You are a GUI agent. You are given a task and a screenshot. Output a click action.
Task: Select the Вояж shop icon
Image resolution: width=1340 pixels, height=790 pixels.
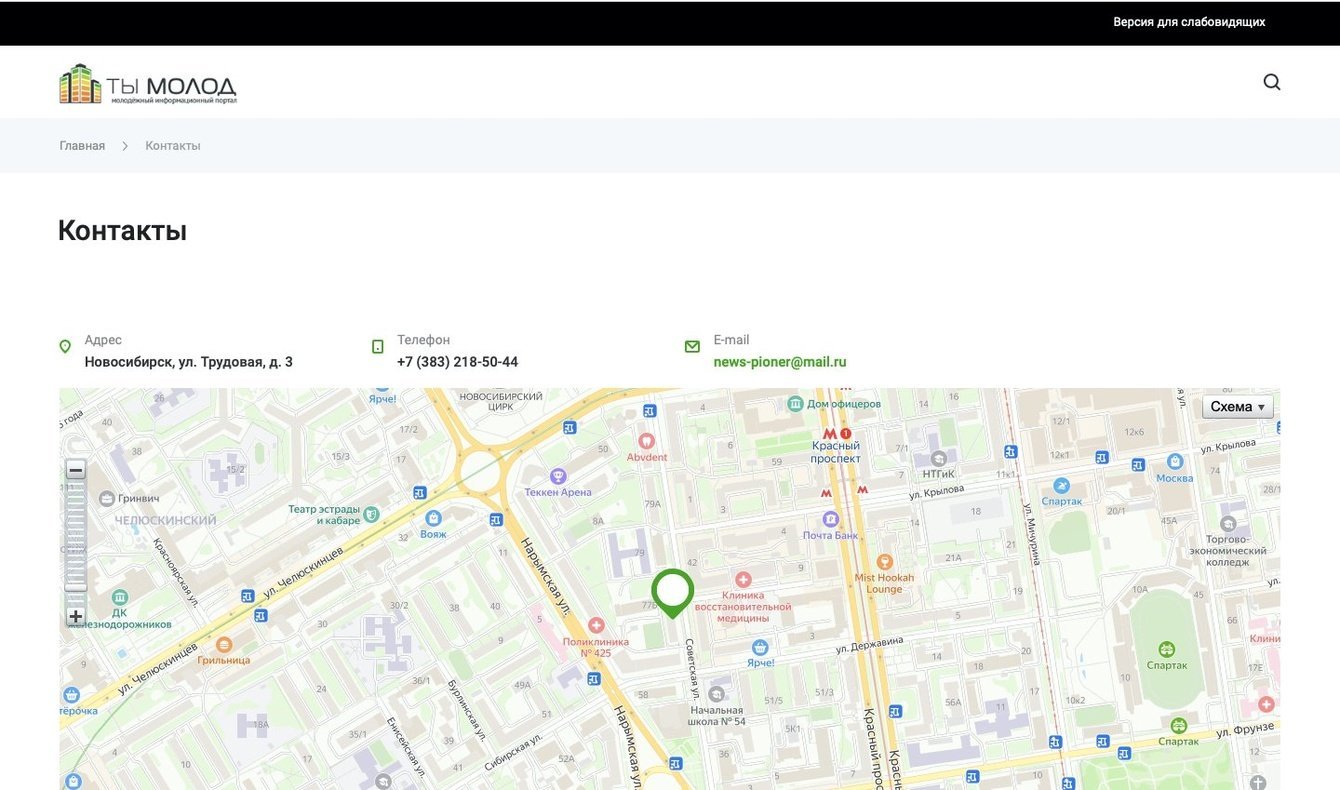point(433,518)
